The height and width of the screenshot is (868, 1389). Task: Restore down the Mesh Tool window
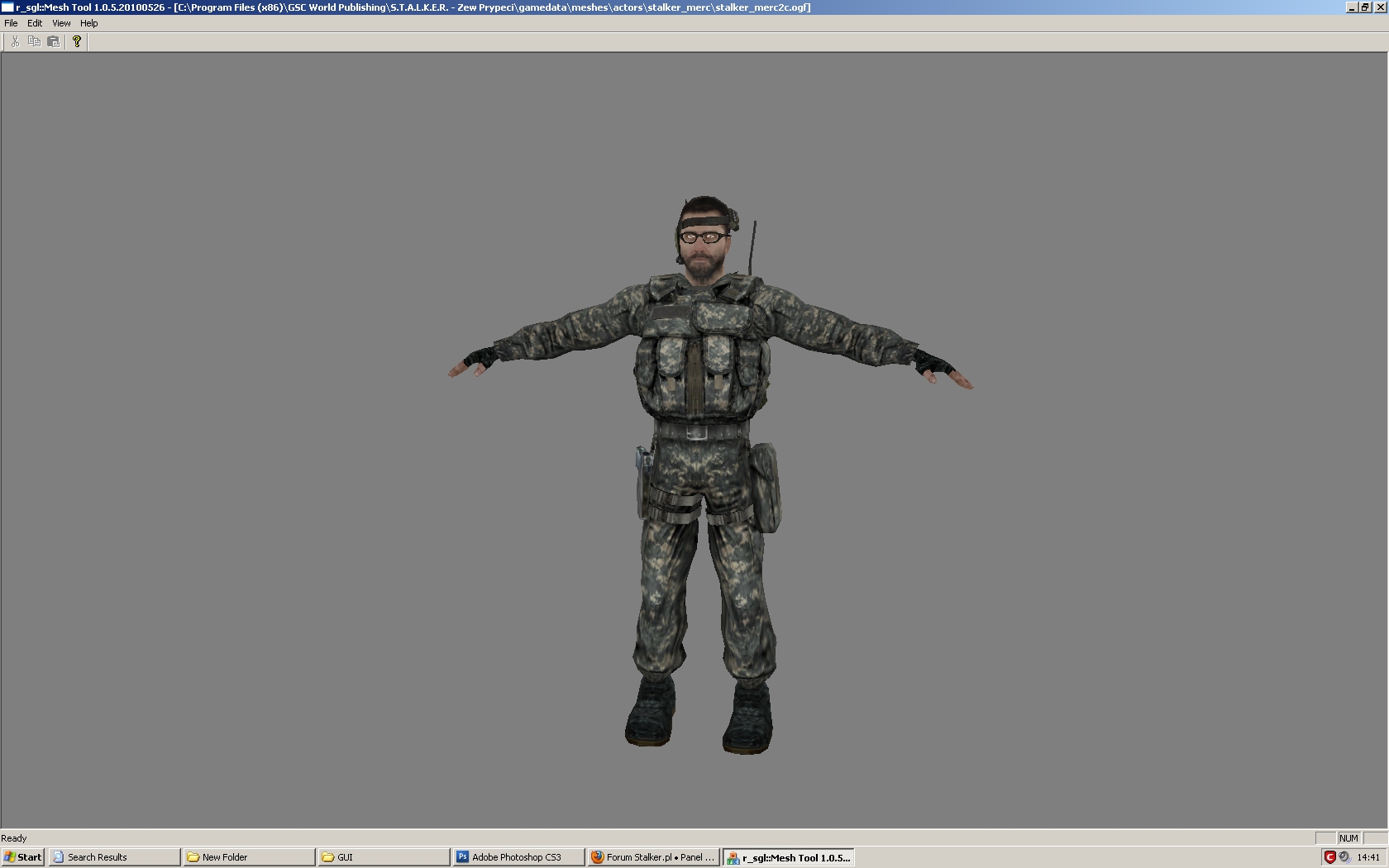(1365, 7)
